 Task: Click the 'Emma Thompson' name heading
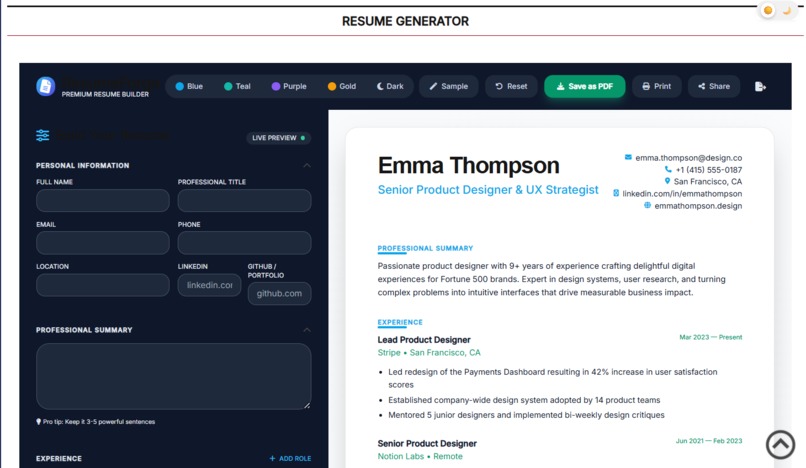click(468, 166)
